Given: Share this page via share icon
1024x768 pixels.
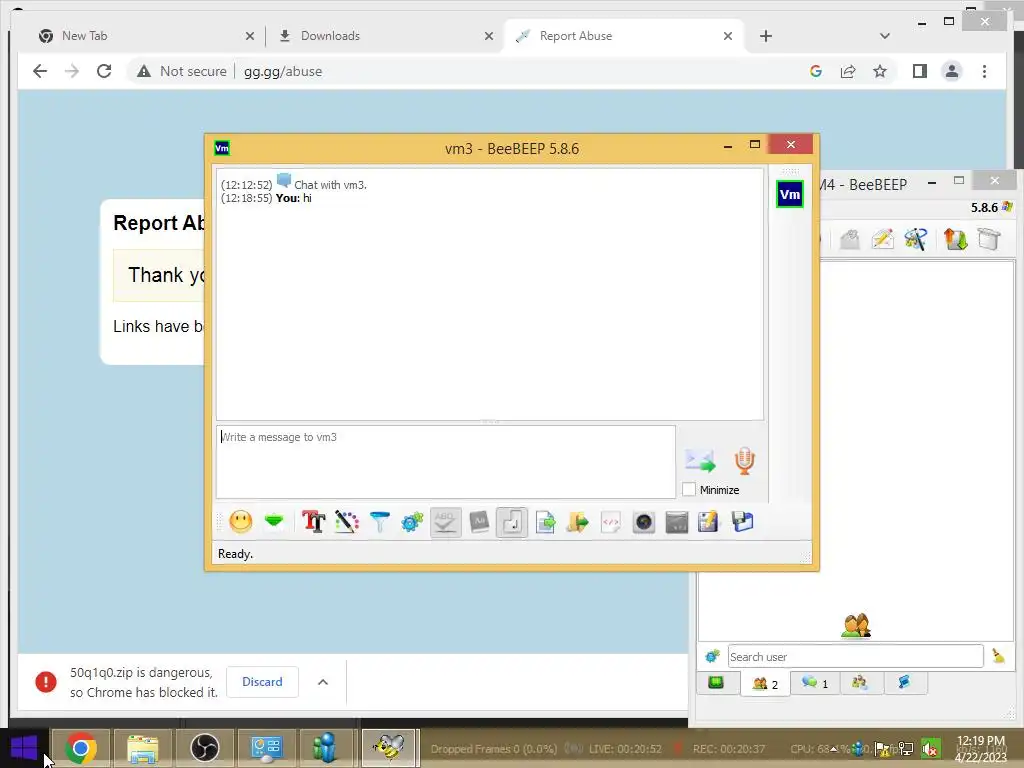Looking at the screenshot, I should (x=848, y=71).
